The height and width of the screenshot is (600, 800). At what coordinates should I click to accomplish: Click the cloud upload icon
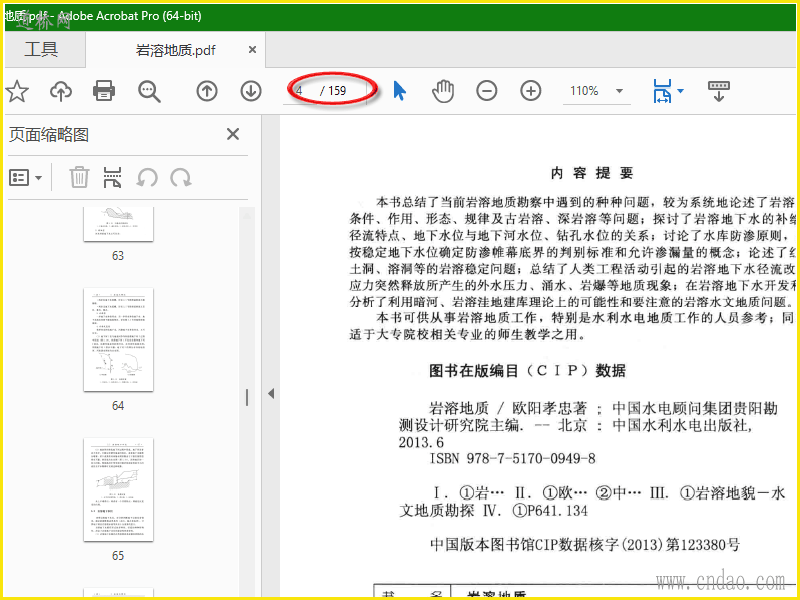coord(61,91)
